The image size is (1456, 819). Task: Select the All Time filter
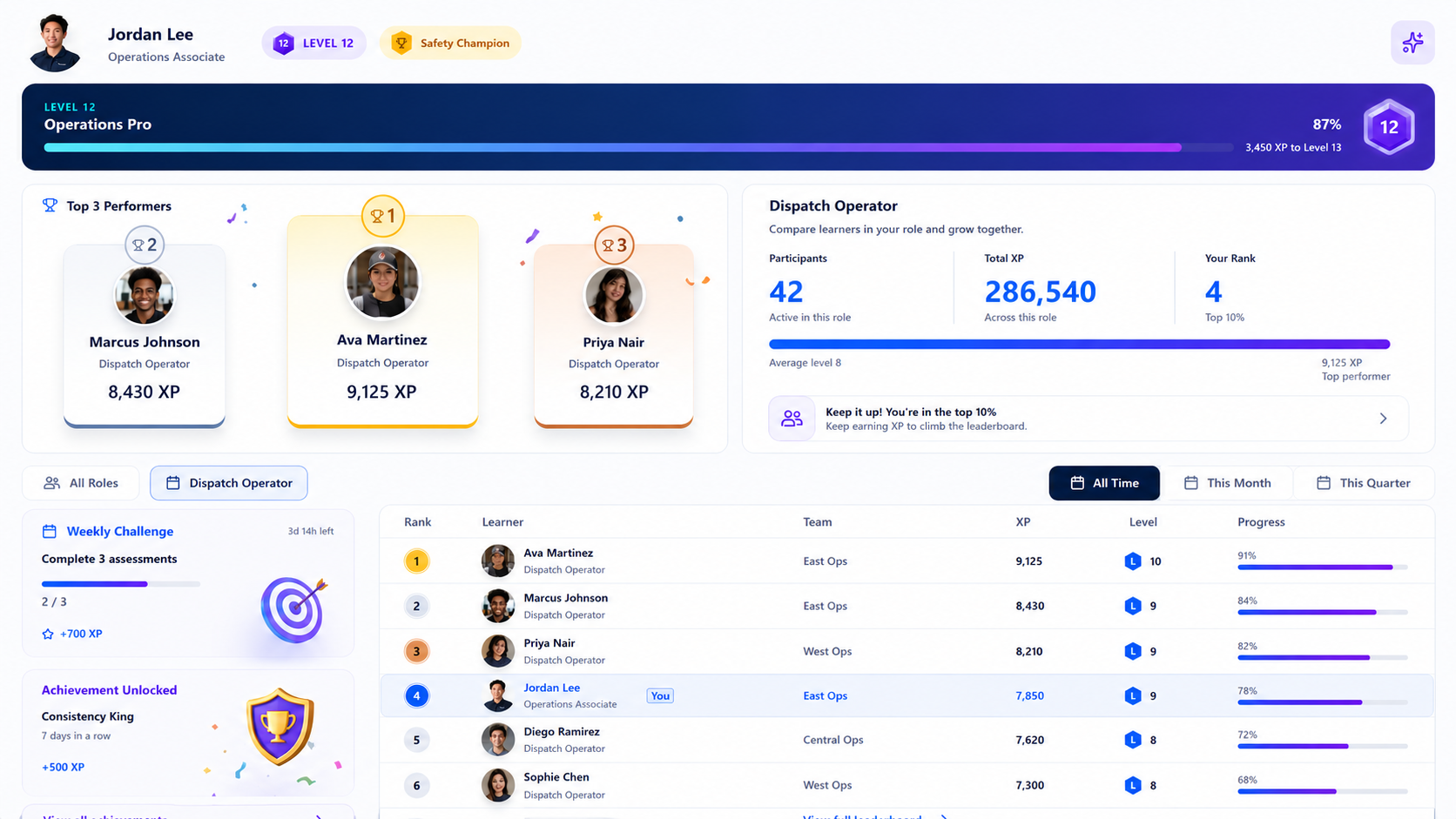click(1104, 483)
